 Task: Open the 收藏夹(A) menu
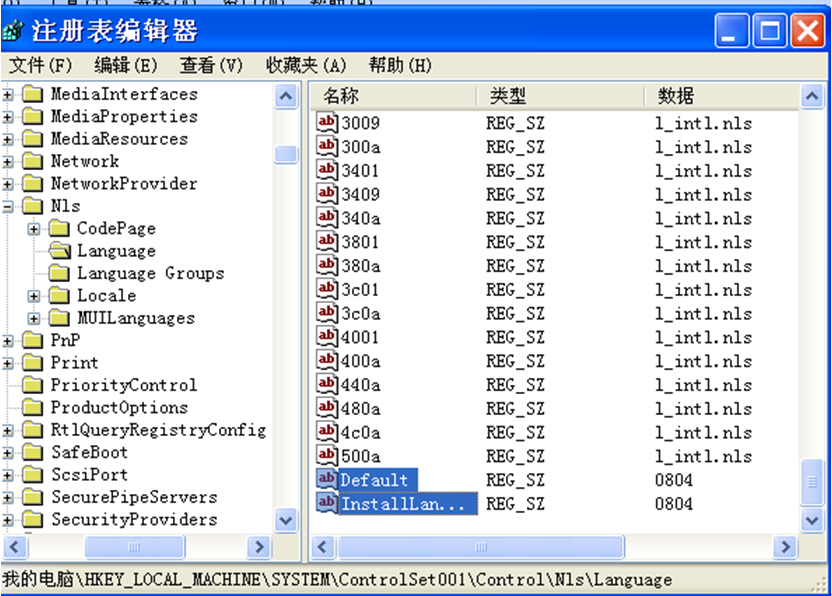coord(305,65)
